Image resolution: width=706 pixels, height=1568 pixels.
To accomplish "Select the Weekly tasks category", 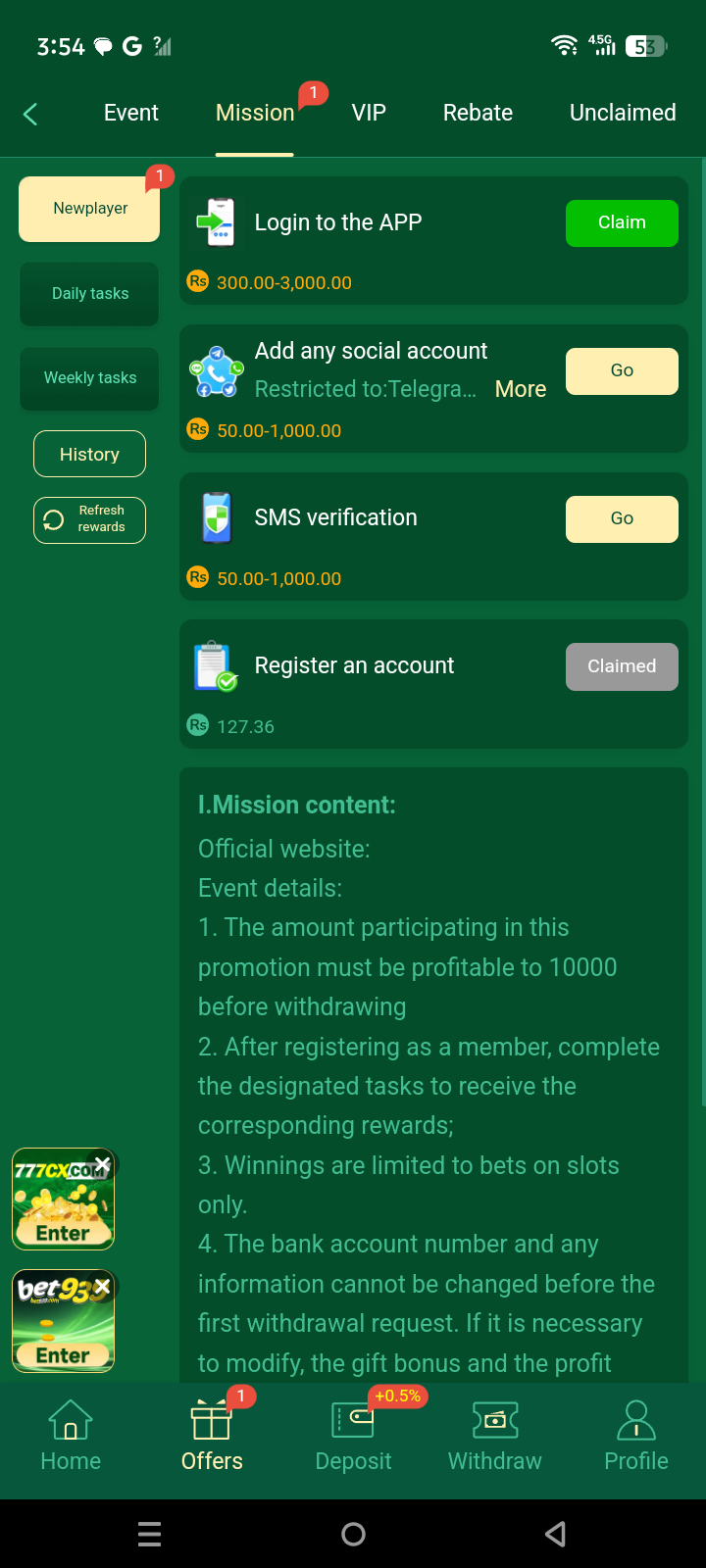I will click(x=89, y=378).
